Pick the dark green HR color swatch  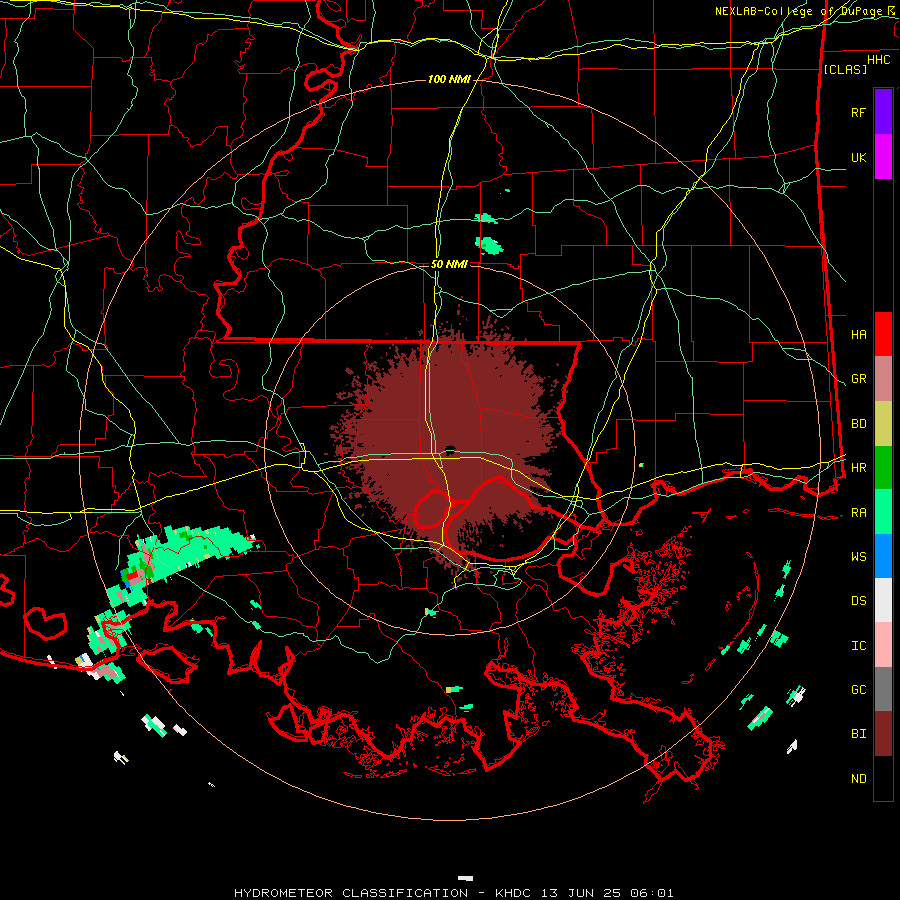pos(883,468)
